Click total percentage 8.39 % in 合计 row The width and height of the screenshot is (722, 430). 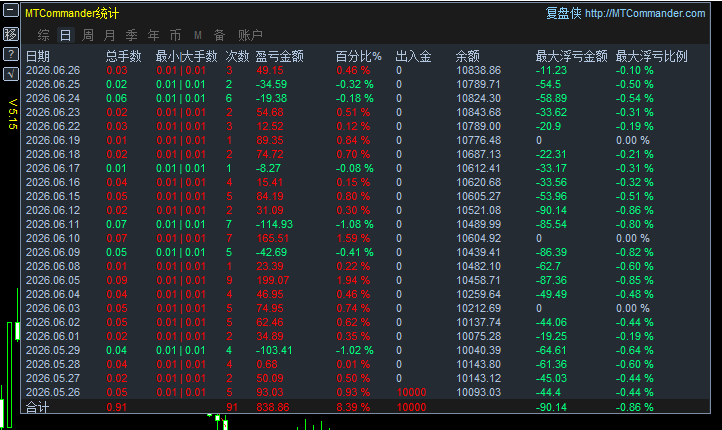click(353, 407)
